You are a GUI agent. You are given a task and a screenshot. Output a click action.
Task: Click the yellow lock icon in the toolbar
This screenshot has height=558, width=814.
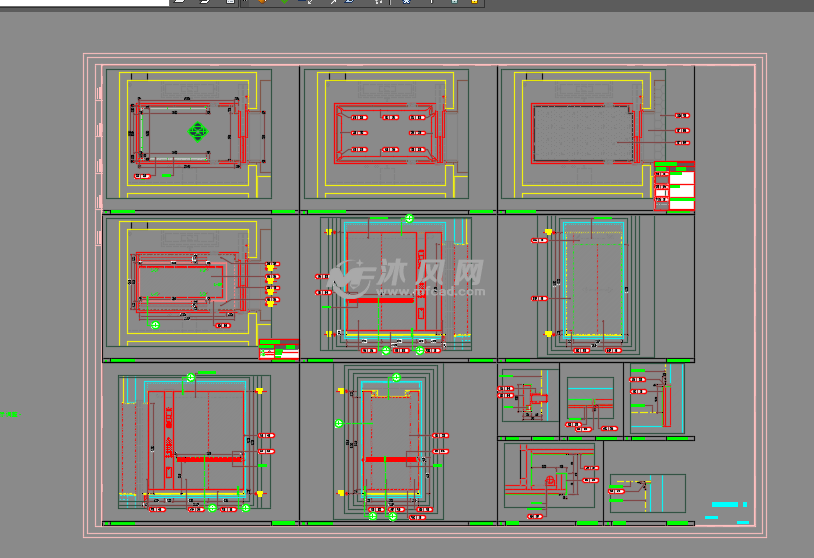[473, 3]
